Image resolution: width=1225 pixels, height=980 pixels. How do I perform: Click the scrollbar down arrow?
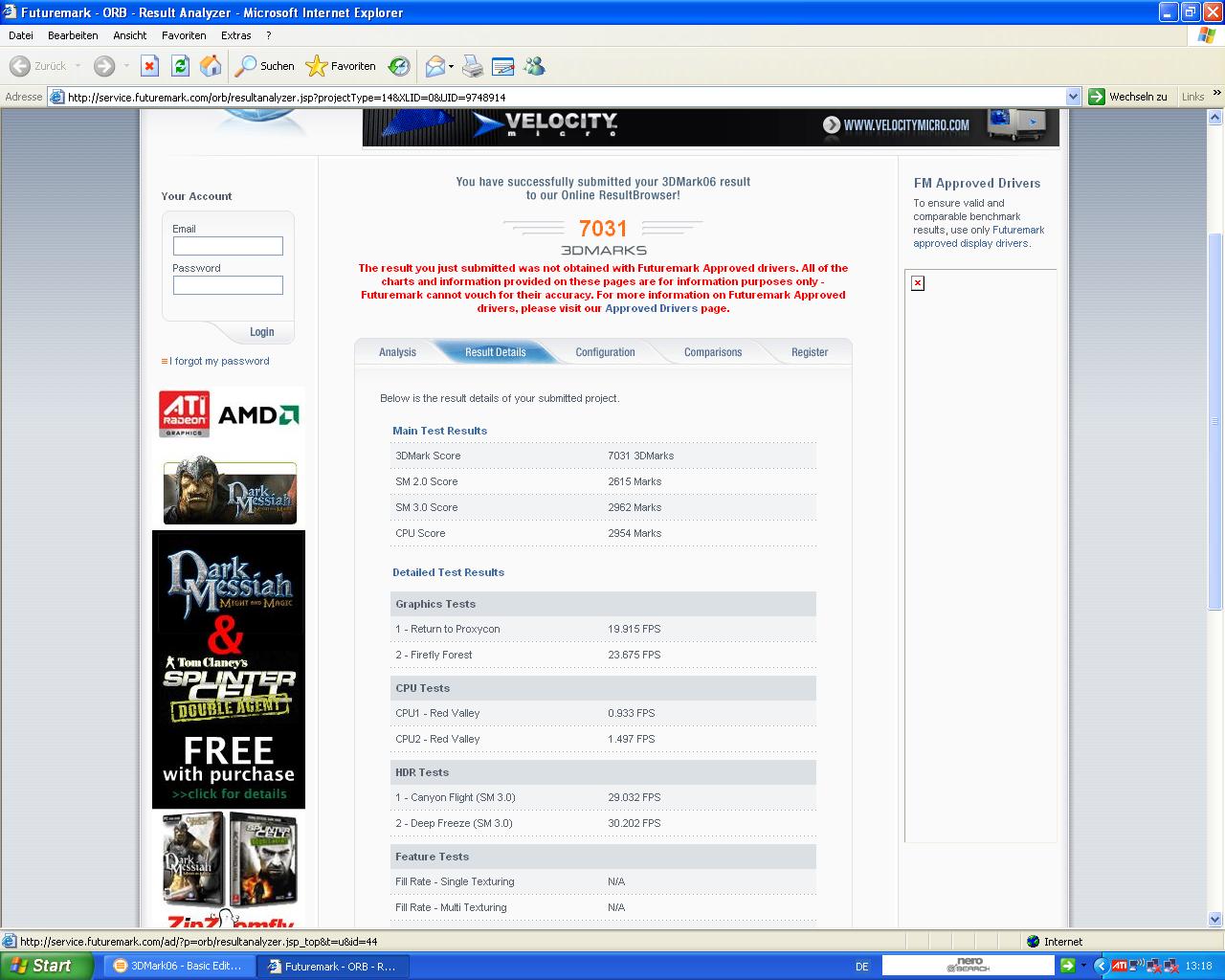(1215, 919)
